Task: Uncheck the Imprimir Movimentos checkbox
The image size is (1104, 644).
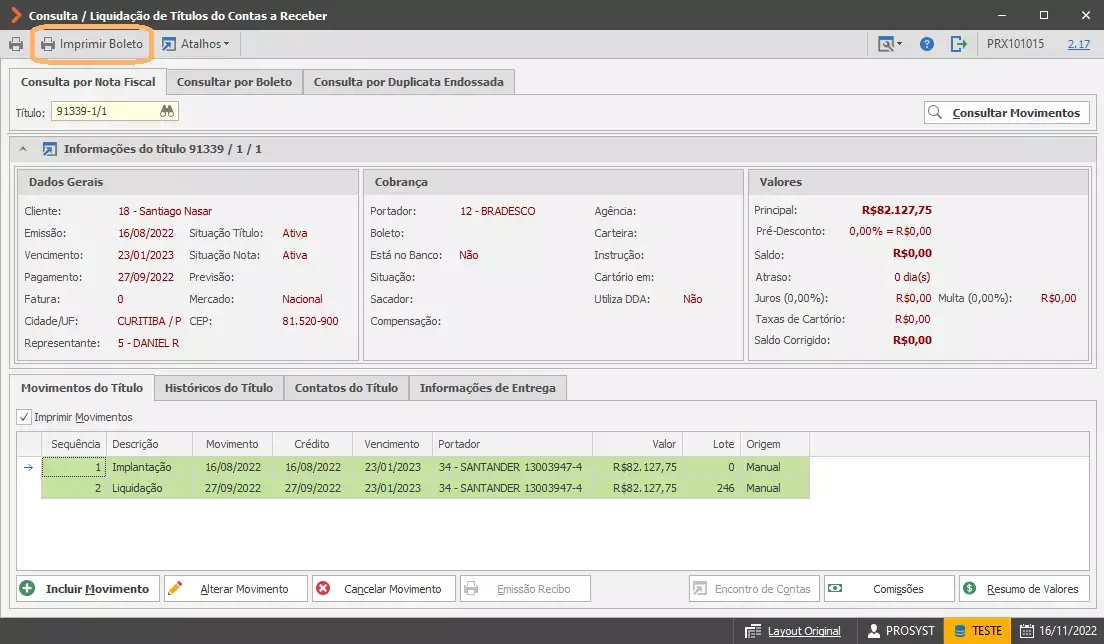Action: 24,417
